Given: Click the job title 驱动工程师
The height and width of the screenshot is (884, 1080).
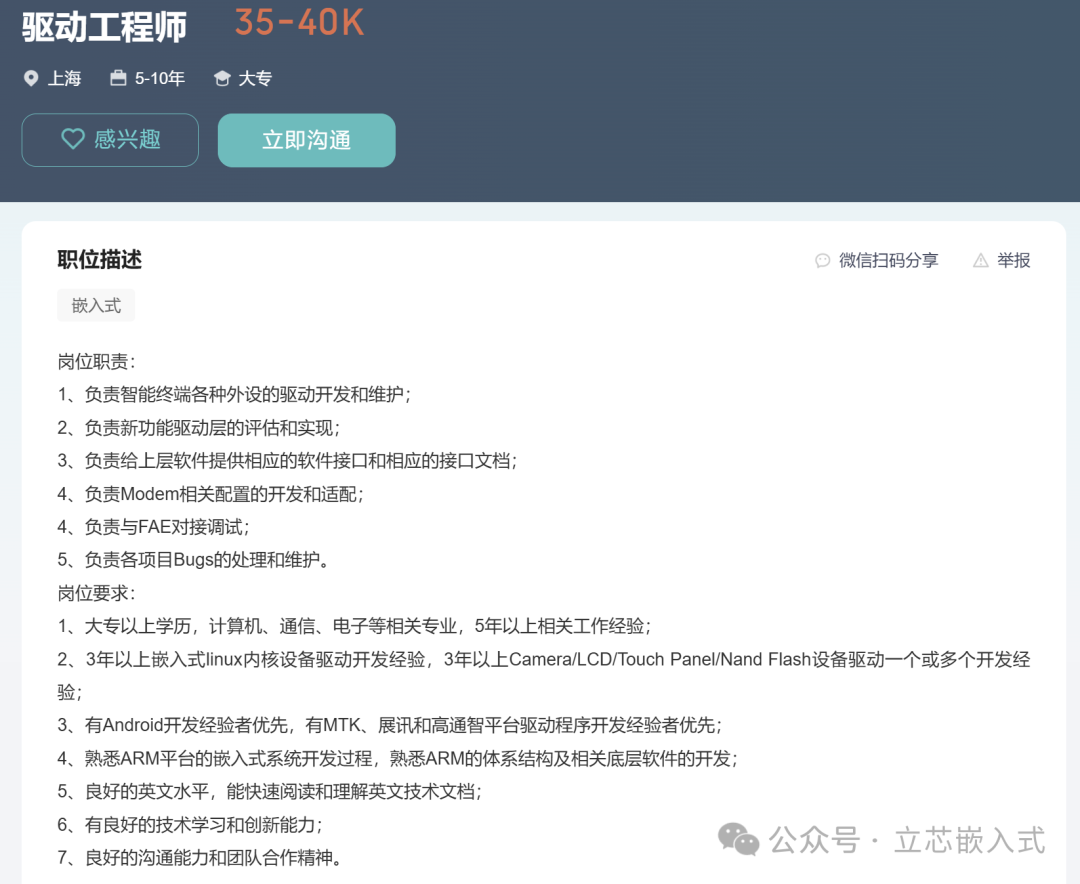Looking at the screenshot, I should pos(104,28).
